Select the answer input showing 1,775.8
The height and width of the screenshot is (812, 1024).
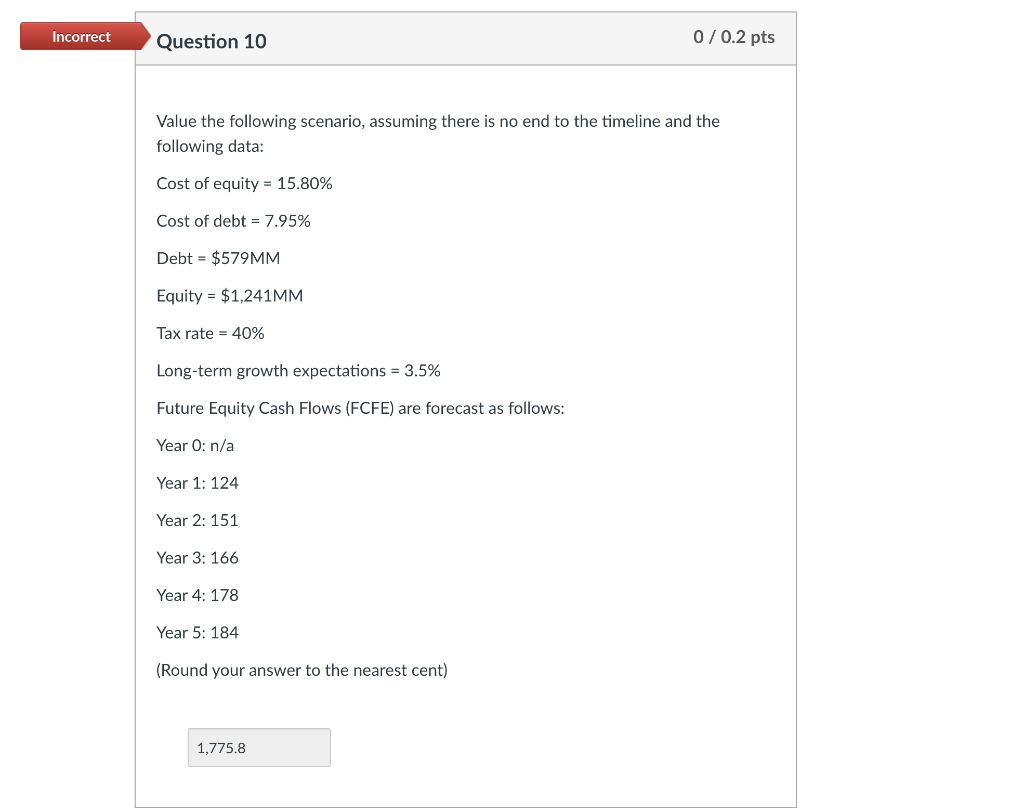(258, 747)
